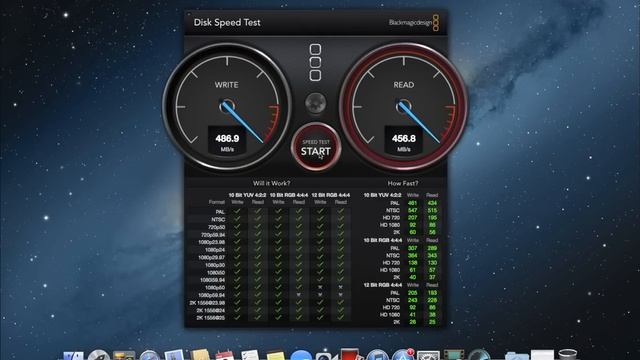This screenshot has width=640, height=360.
Task: Click 1080p30 checkmark under 10 Bit RGB Read
Action: click(299, 264)
